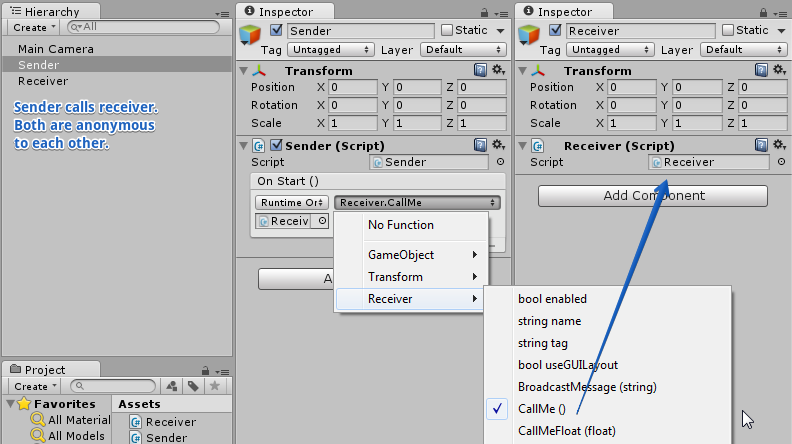Open Receiver submenu in function list
Viewport: 792px width, 444px height.
pyautogui.click(x=411, y=299)
